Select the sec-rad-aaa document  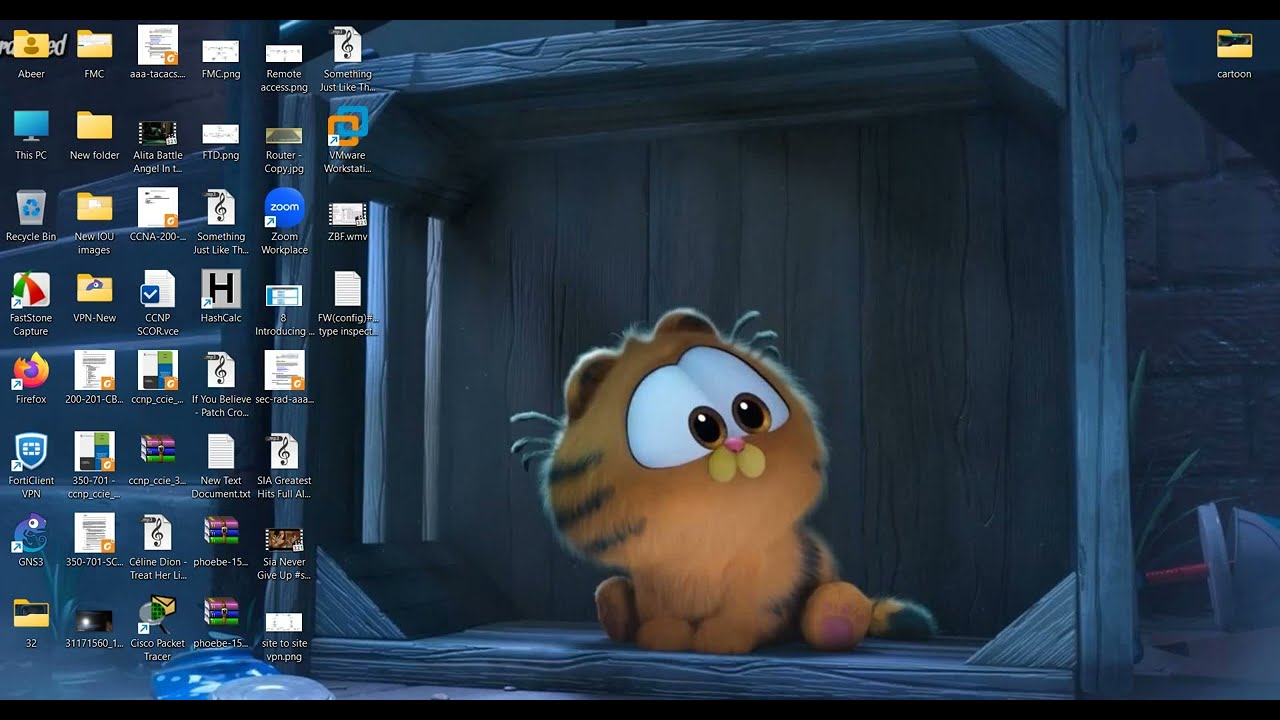click(284, 378)
